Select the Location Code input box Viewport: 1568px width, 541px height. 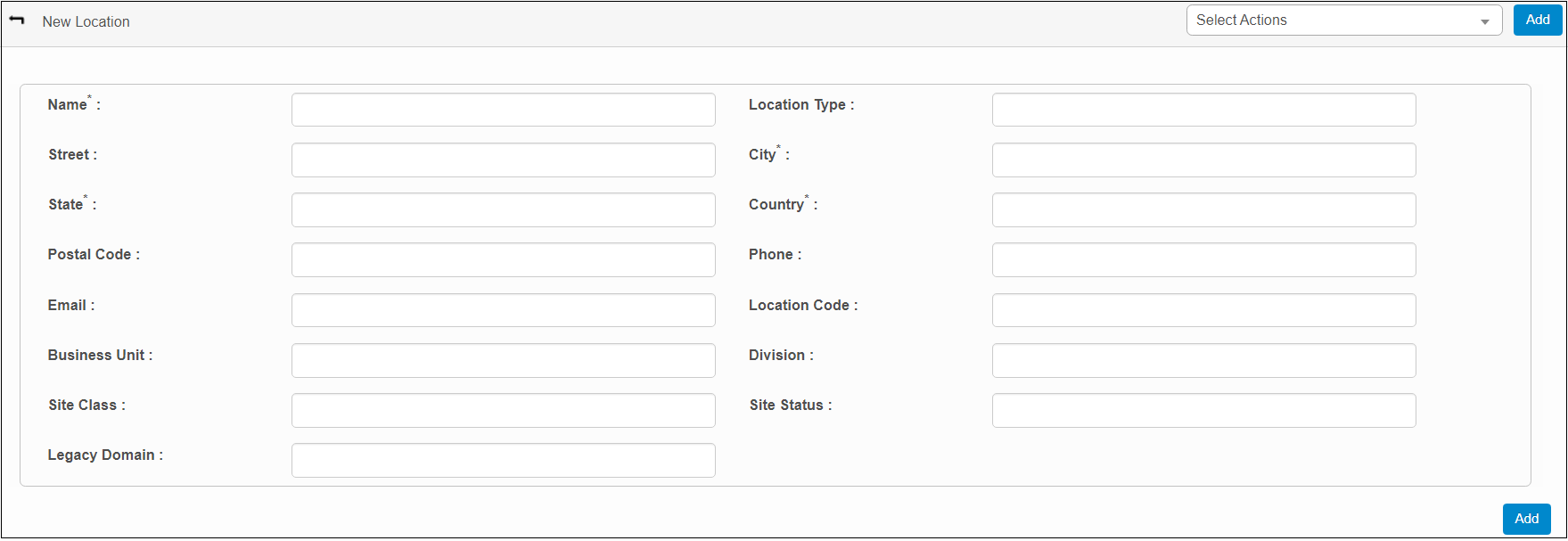pos(1203,310)
